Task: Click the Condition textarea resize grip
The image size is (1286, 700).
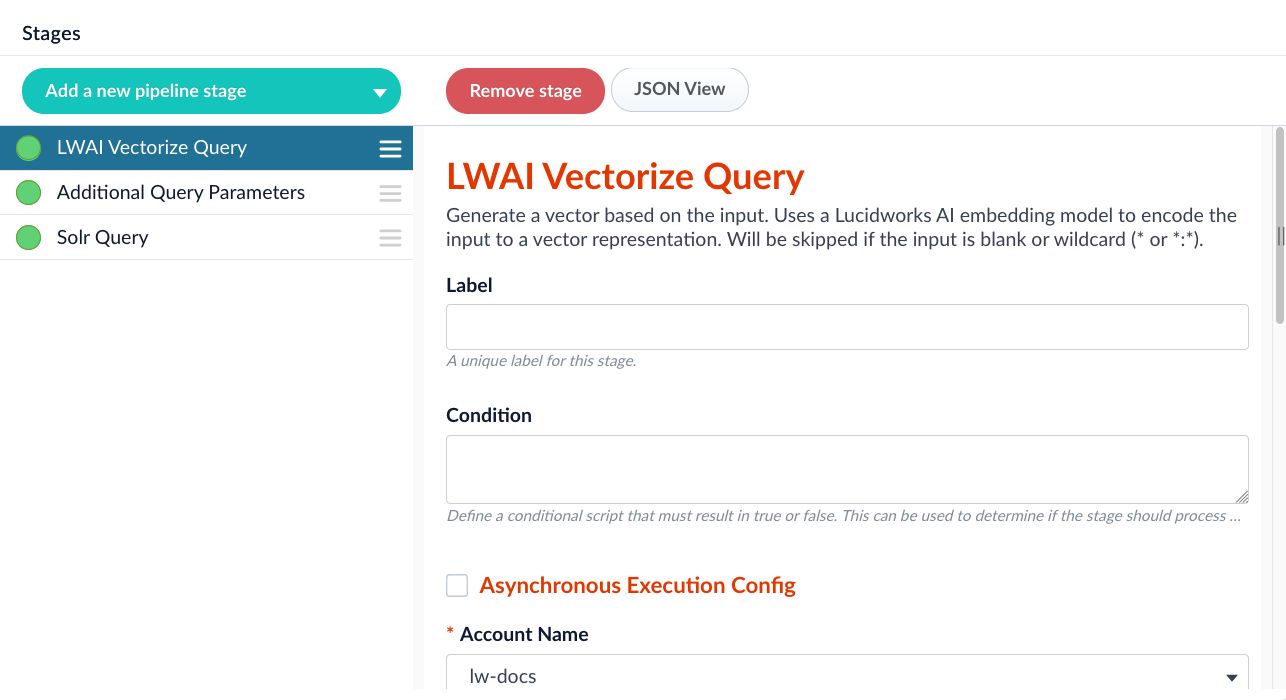Action: pos(1241,496)
